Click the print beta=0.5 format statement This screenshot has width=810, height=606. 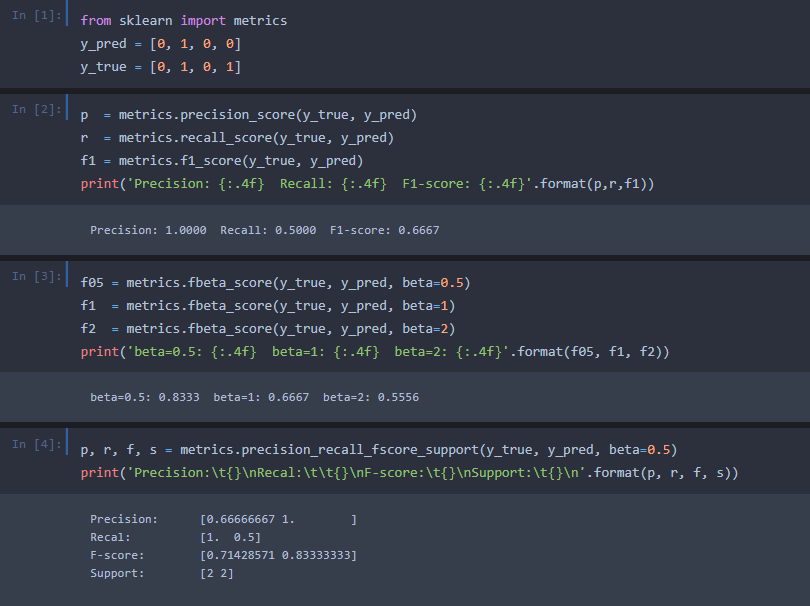tap(375, 352)
